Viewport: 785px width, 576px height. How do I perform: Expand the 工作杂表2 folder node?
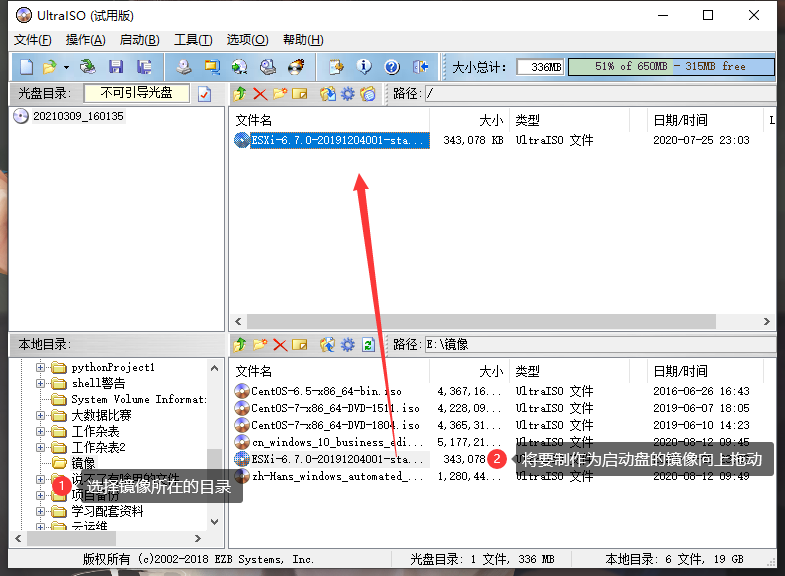tap(40, 447)
